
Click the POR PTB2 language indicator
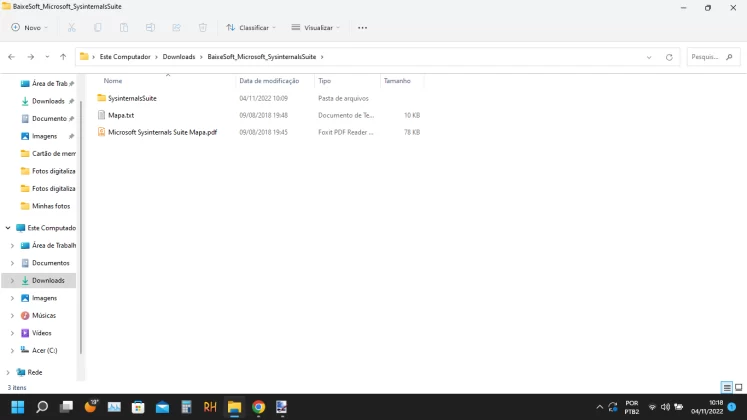coord(632,407)
